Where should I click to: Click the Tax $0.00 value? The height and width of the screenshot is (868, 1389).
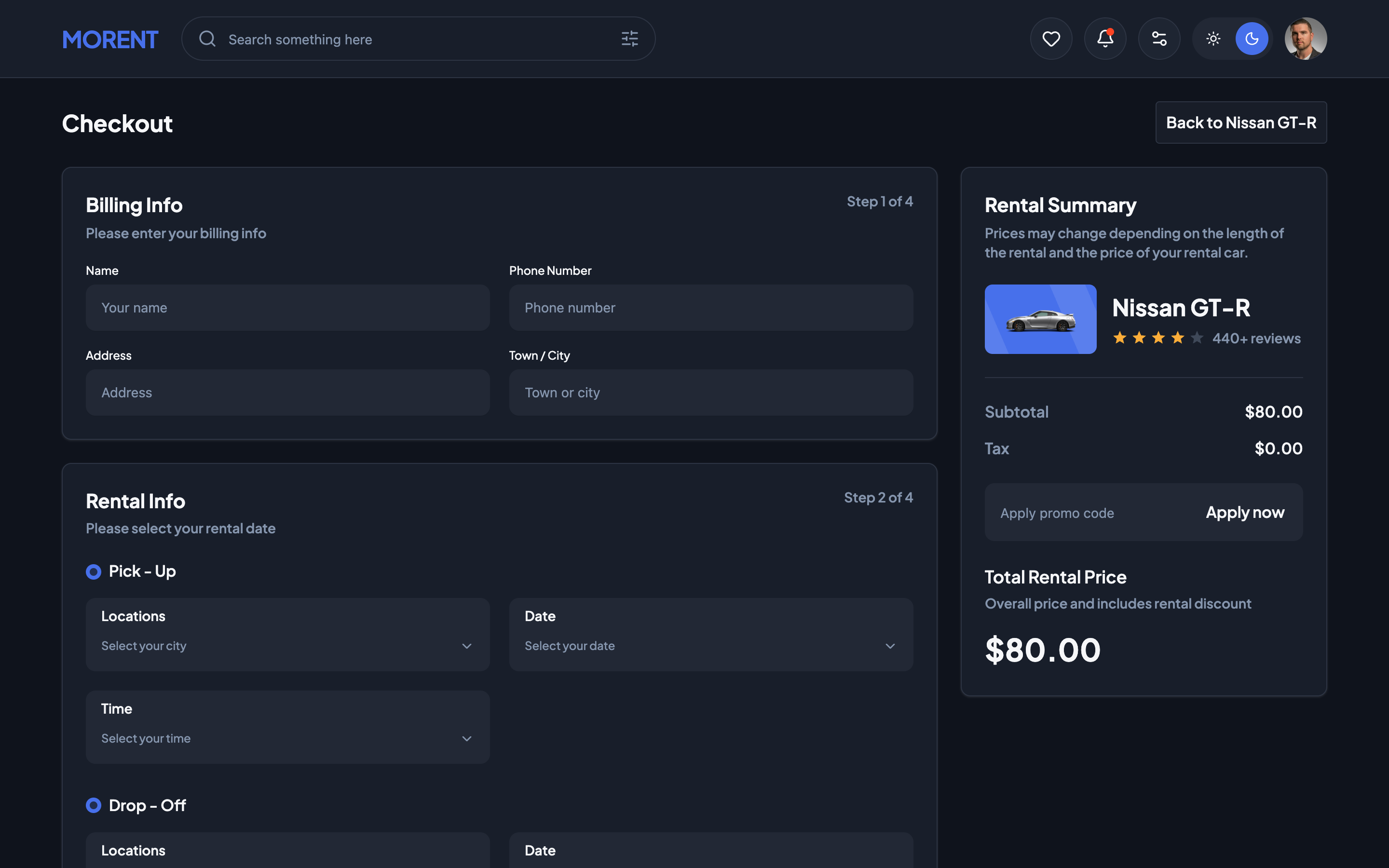pos(1278,448)
